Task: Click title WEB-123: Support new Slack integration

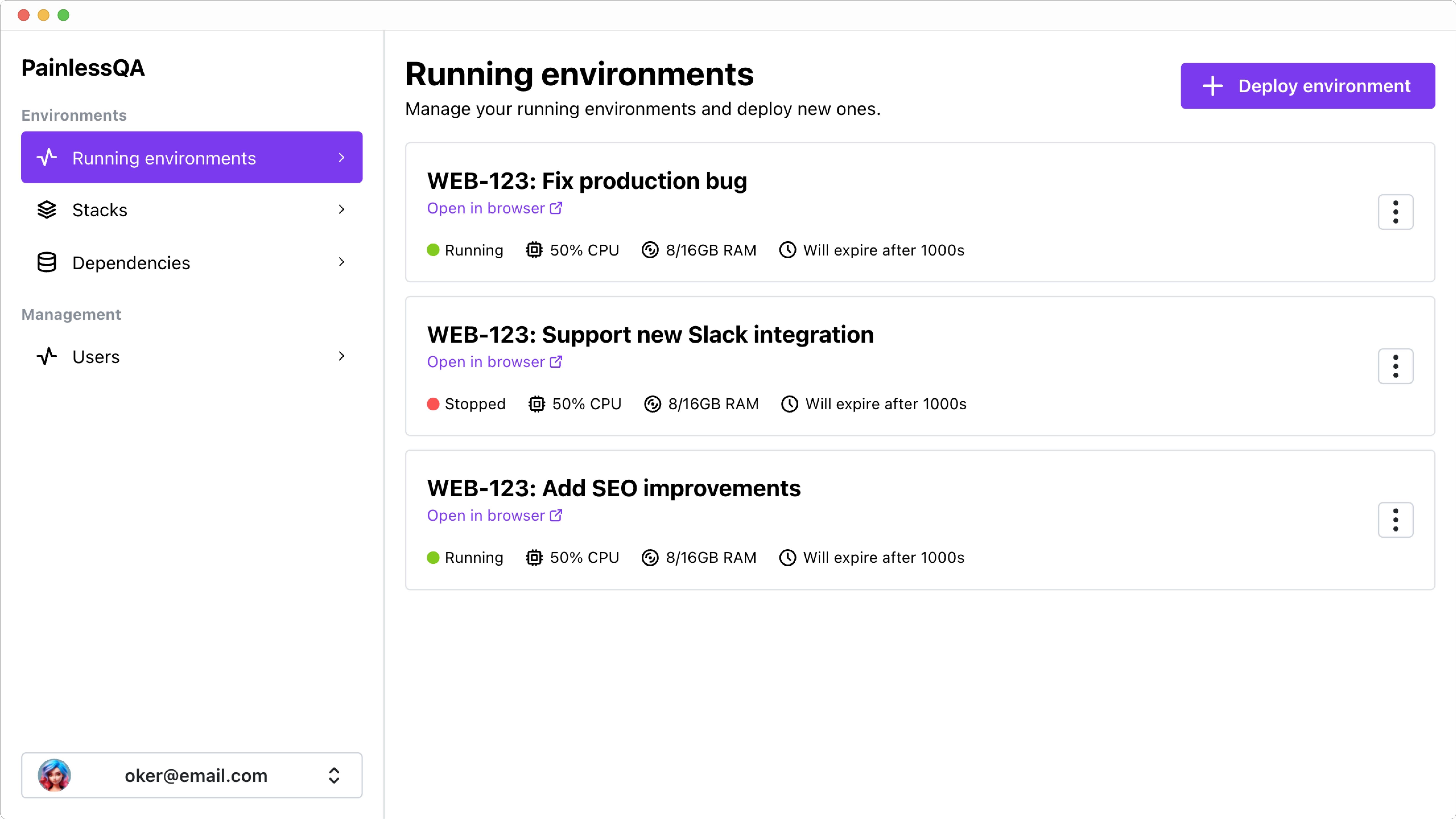Action: (651, 335)
